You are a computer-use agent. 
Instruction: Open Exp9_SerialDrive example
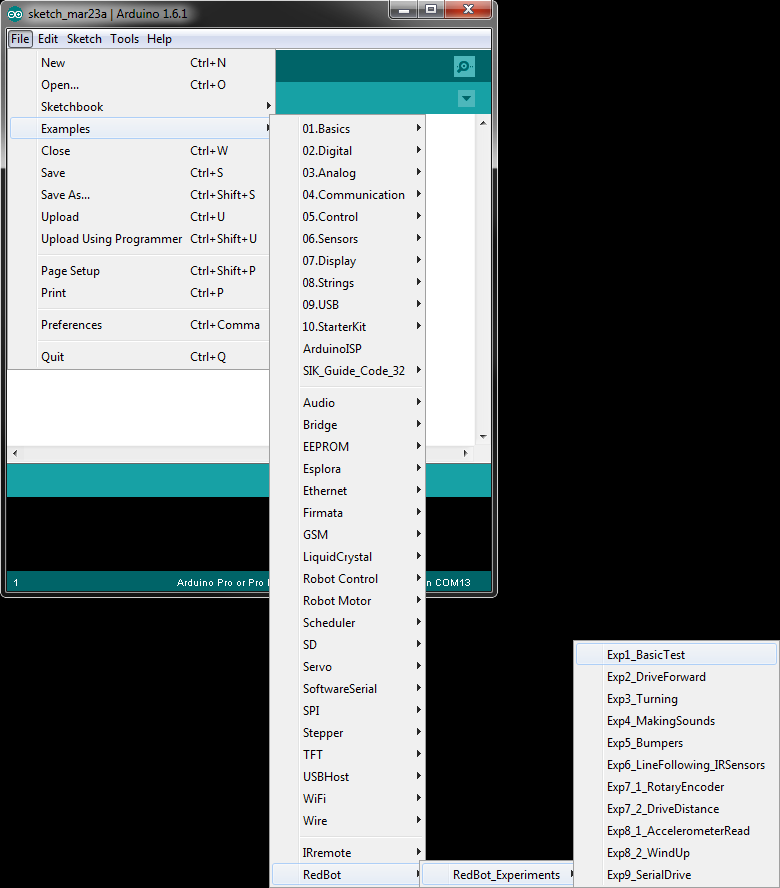[648, 875]
